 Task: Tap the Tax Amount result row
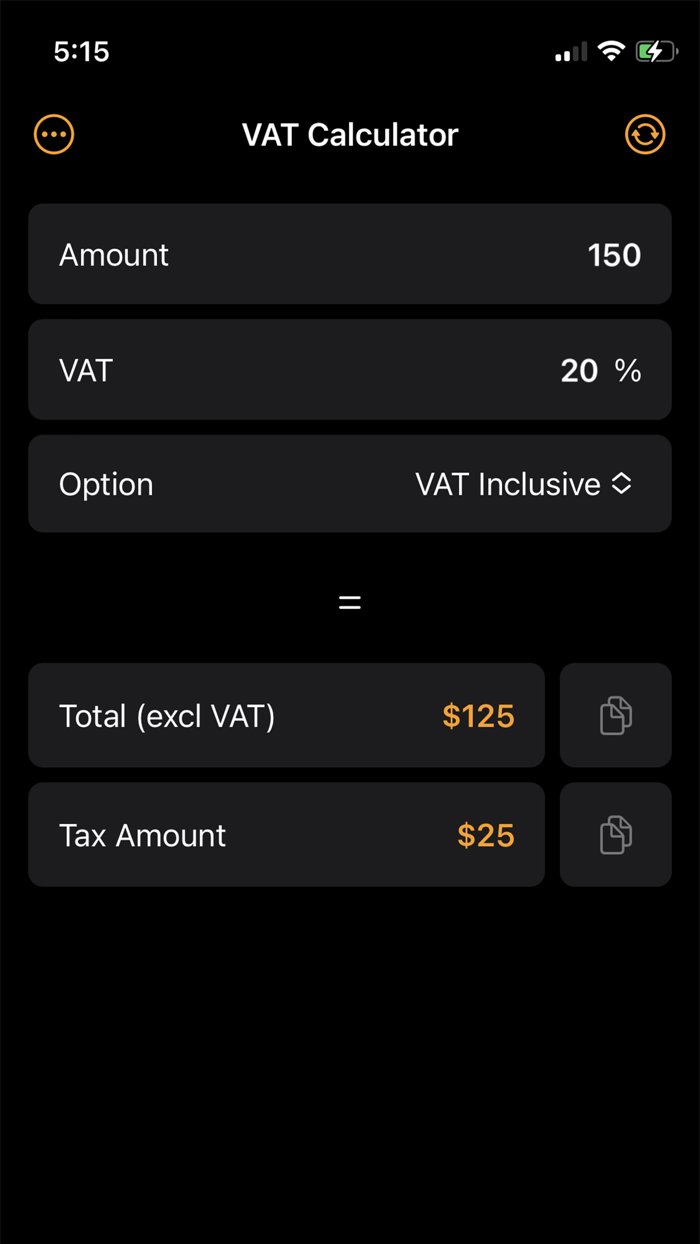pos(287,834)
